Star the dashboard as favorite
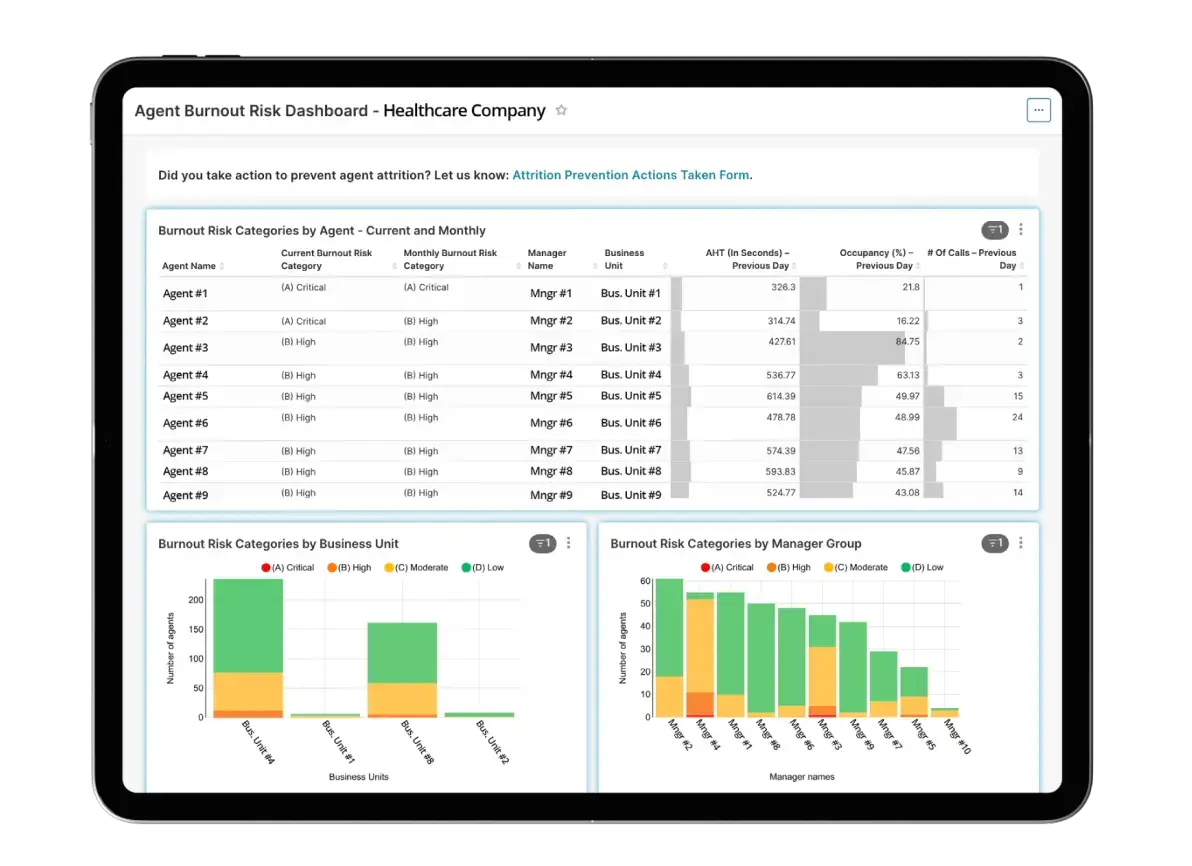 (x=561, y=110)
